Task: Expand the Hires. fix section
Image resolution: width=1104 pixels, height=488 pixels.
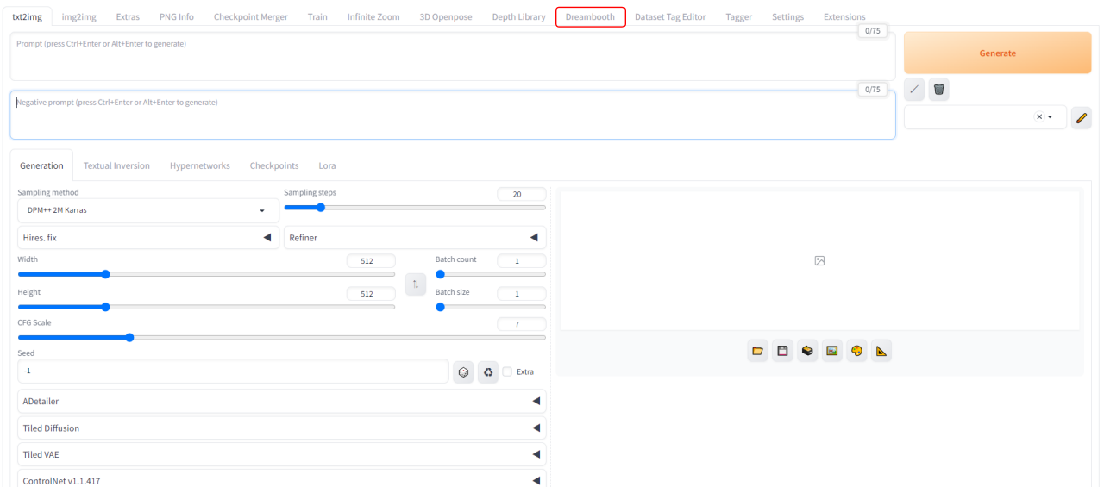Action: pos(148,237)
